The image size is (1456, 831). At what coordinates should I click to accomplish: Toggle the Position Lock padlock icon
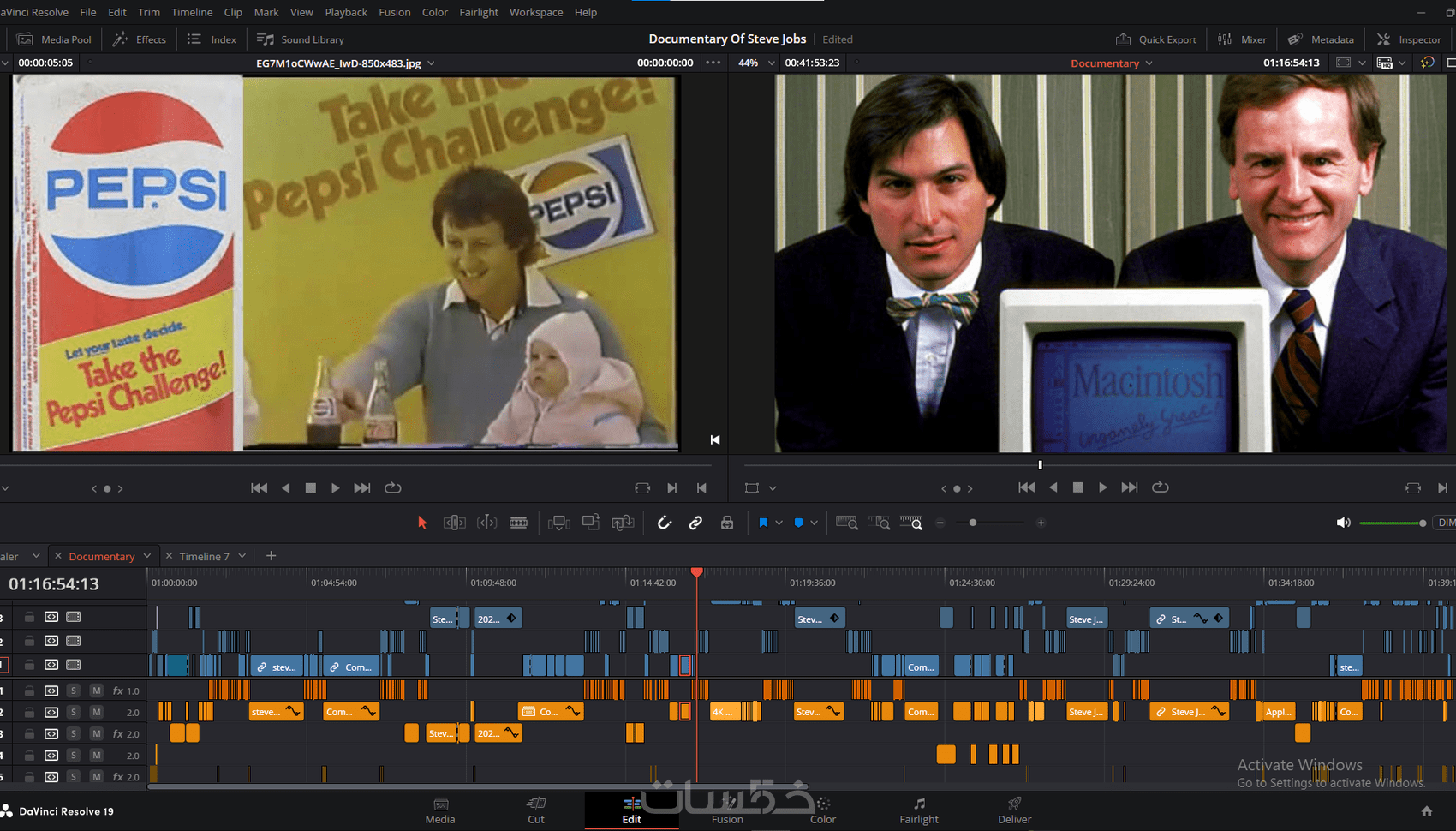[x=727, y=523]
